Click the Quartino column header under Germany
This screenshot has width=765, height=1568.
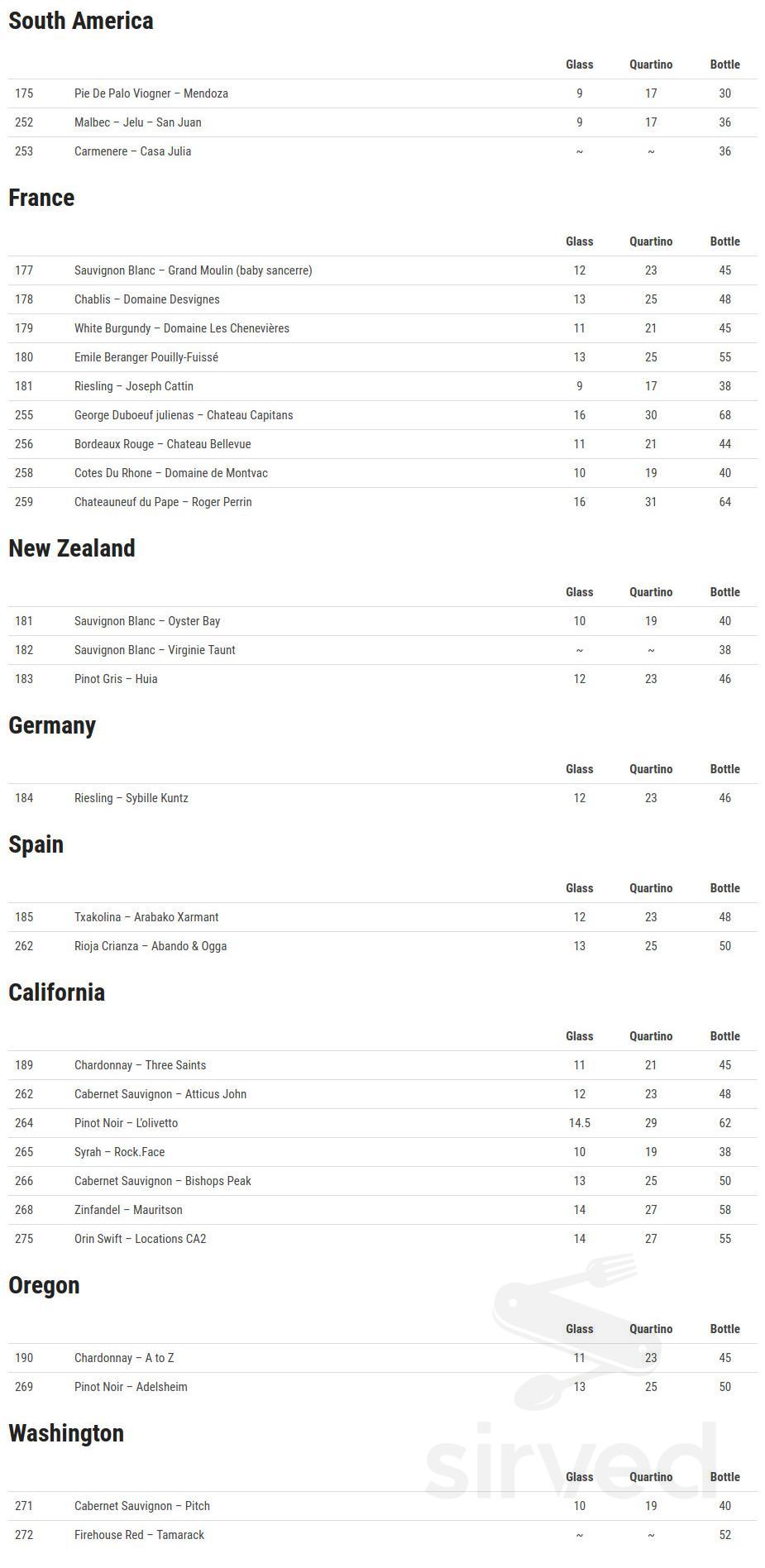(651, 769)
